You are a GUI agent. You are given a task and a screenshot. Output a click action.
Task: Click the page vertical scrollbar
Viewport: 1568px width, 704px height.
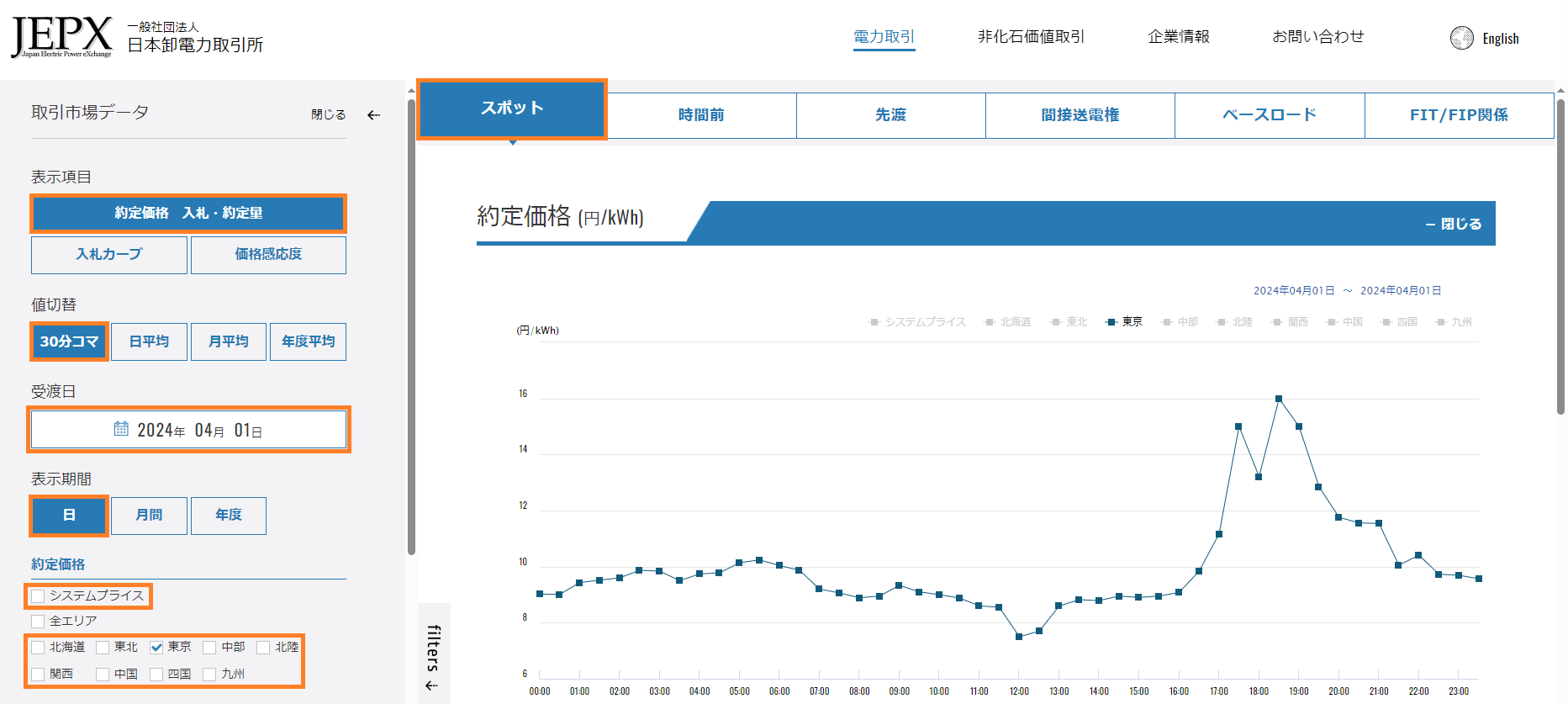(1560, 252)
